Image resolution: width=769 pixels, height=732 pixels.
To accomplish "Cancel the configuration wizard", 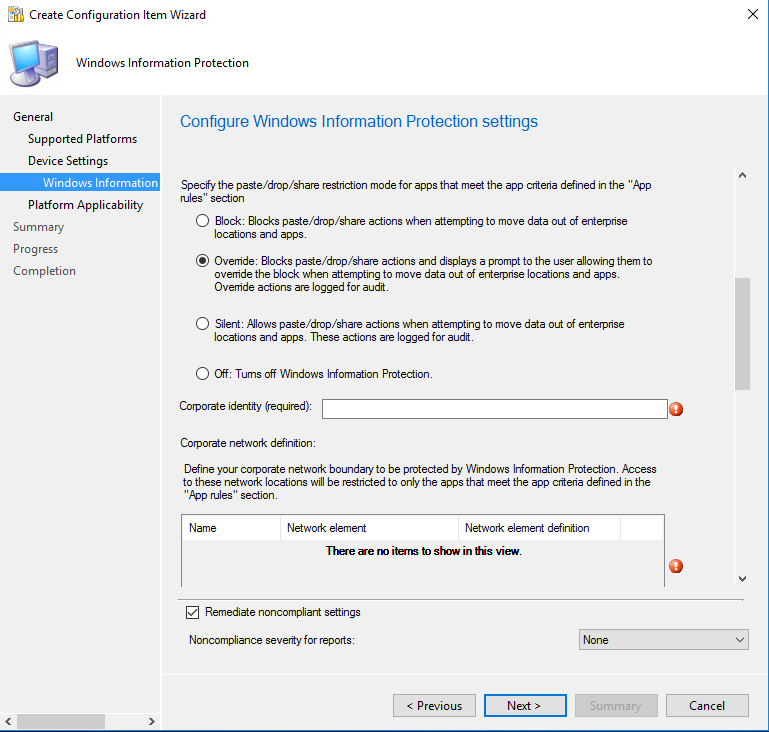I will click(706, 706).
